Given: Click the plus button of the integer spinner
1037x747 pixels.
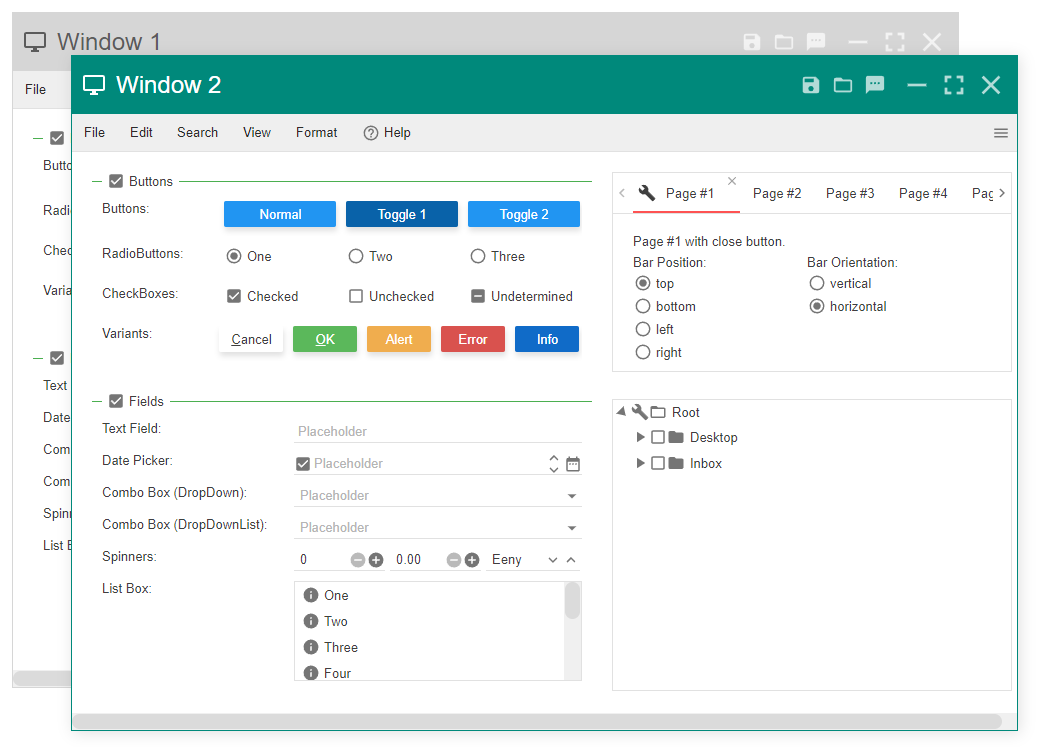Looking at the screenshot, I should pyautogui.click(x=376, y=560).
